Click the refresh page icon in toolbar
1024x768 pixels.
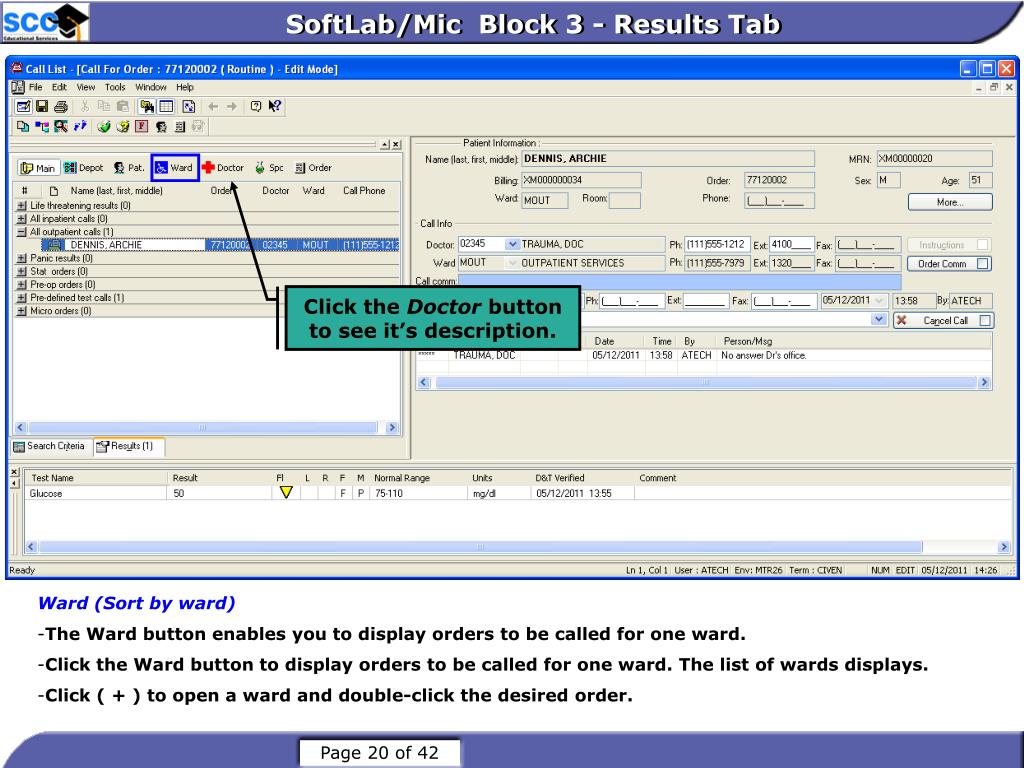189,106
